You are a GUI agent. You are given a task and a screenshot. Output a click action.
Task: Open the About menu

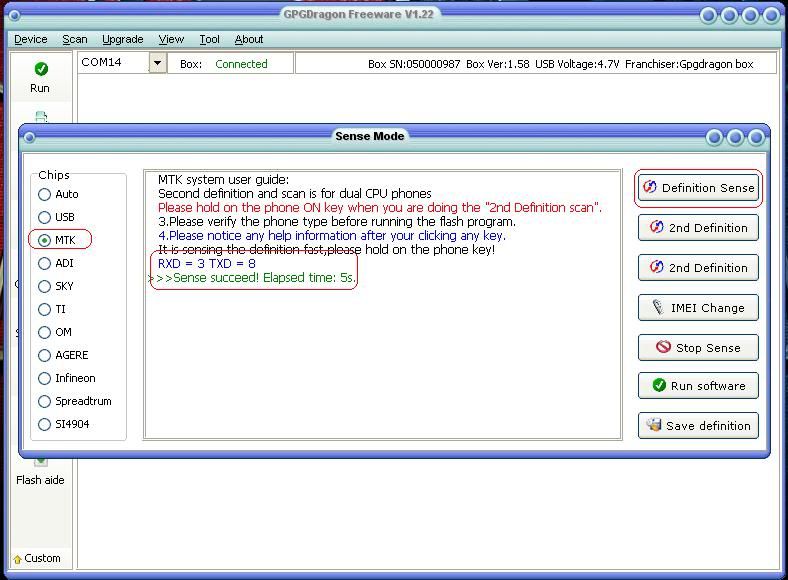pos(249,39)
